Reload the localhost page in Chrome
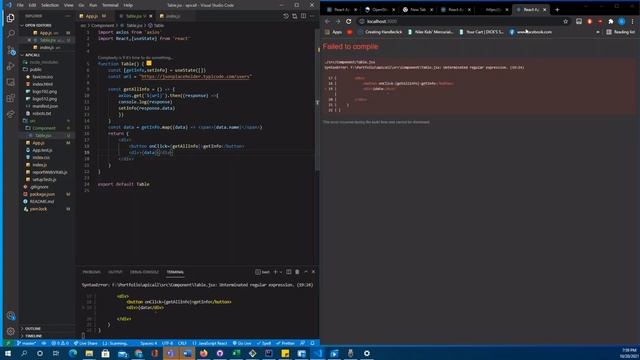 coord(349,21)
